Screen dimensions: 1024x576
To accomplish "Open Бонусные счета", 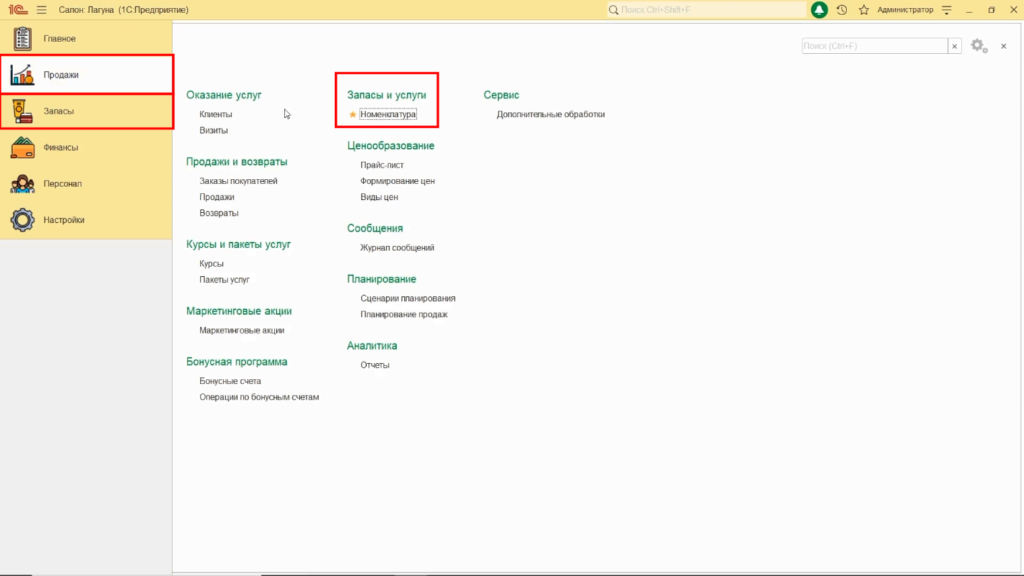I will (230, 381).
